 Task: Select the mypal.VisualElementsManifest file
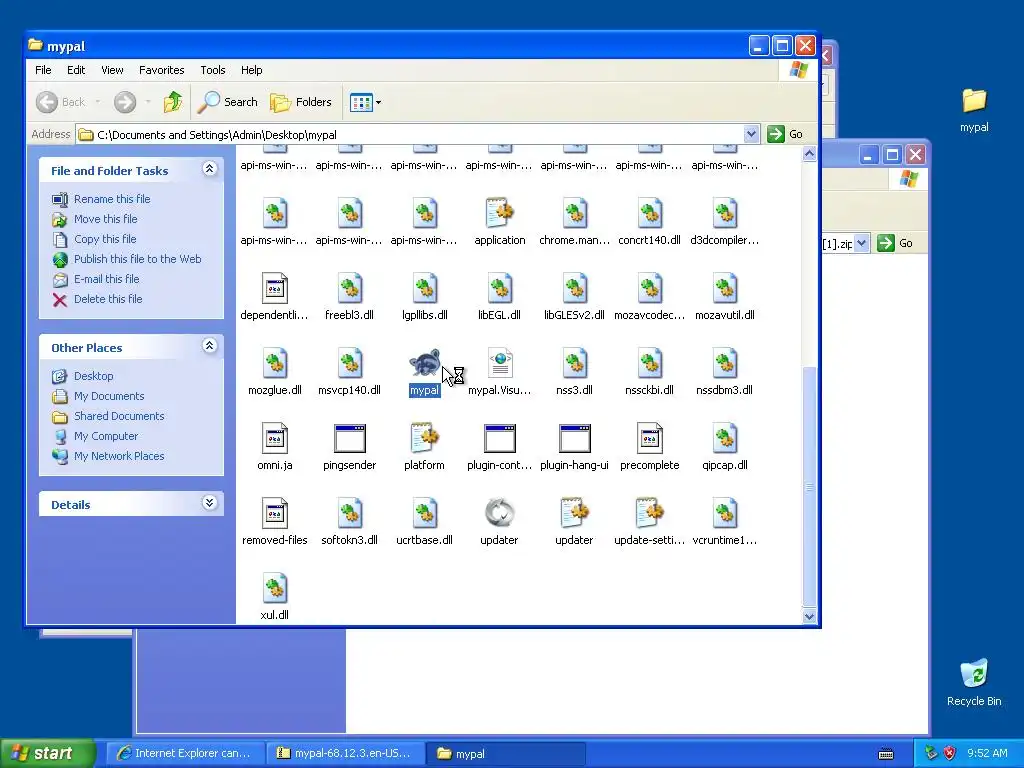(x=500, y=372)
